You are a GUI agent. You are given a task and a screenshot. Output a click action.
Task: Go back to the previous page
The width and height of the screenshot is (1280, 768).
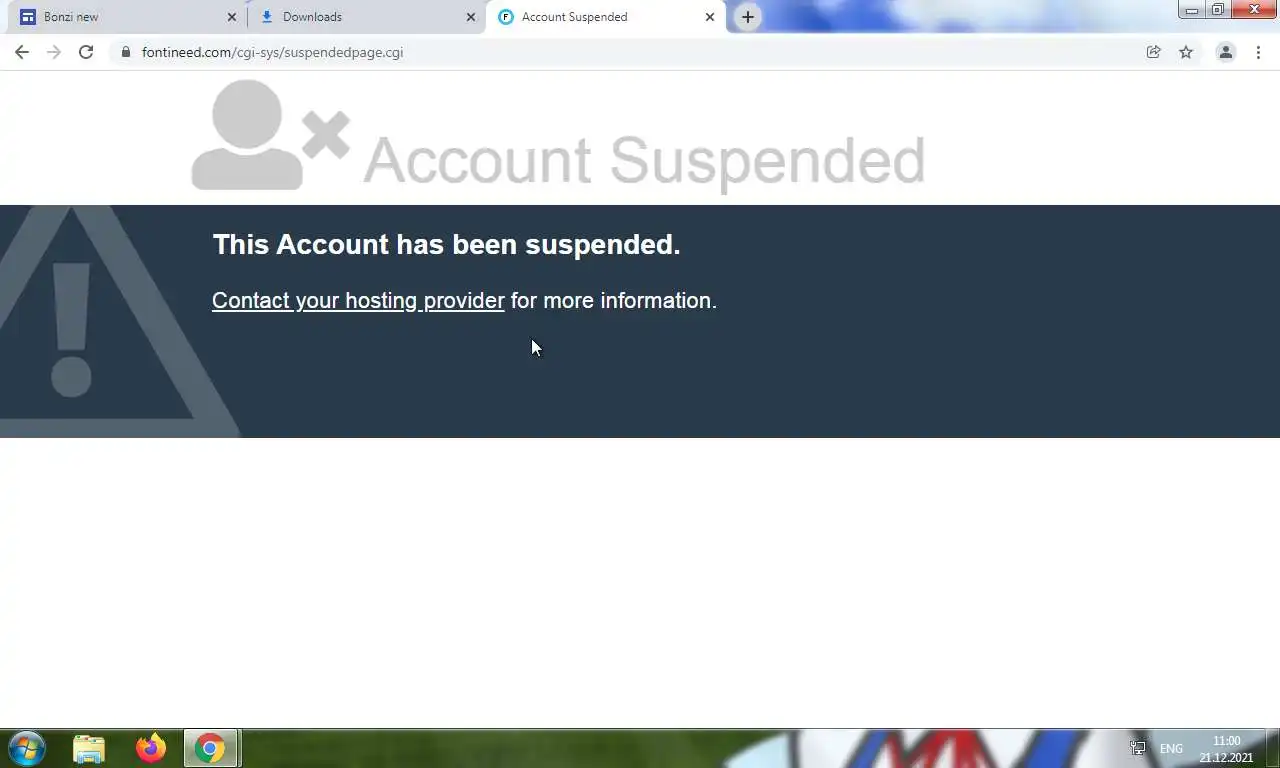point(22,52)
